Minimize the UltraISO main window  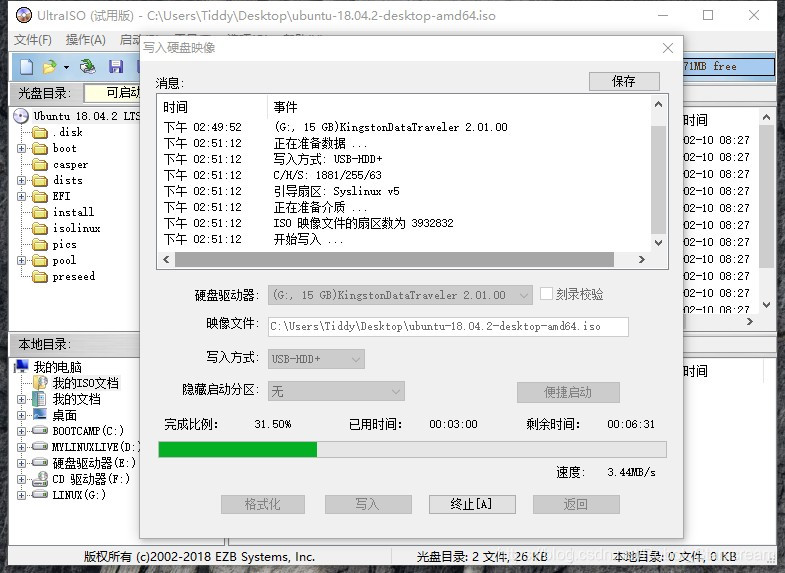tap(663, 16)
